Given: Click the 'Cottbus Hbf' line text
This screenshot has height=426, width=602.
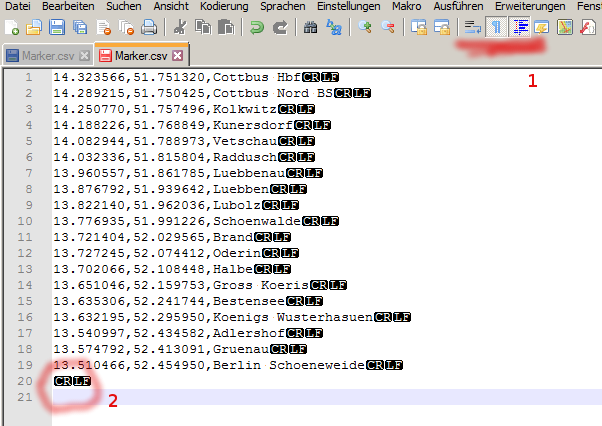Looking at the screenshot, I should coord(196,77).
